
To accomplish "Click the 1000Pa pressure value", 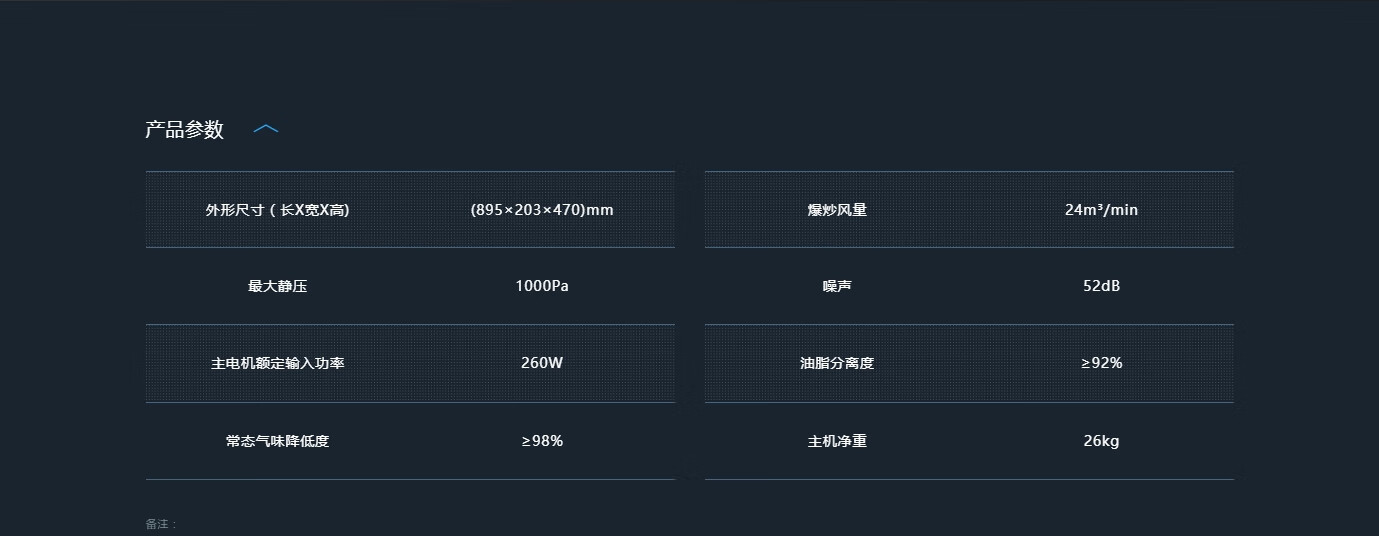I will 542,286.
